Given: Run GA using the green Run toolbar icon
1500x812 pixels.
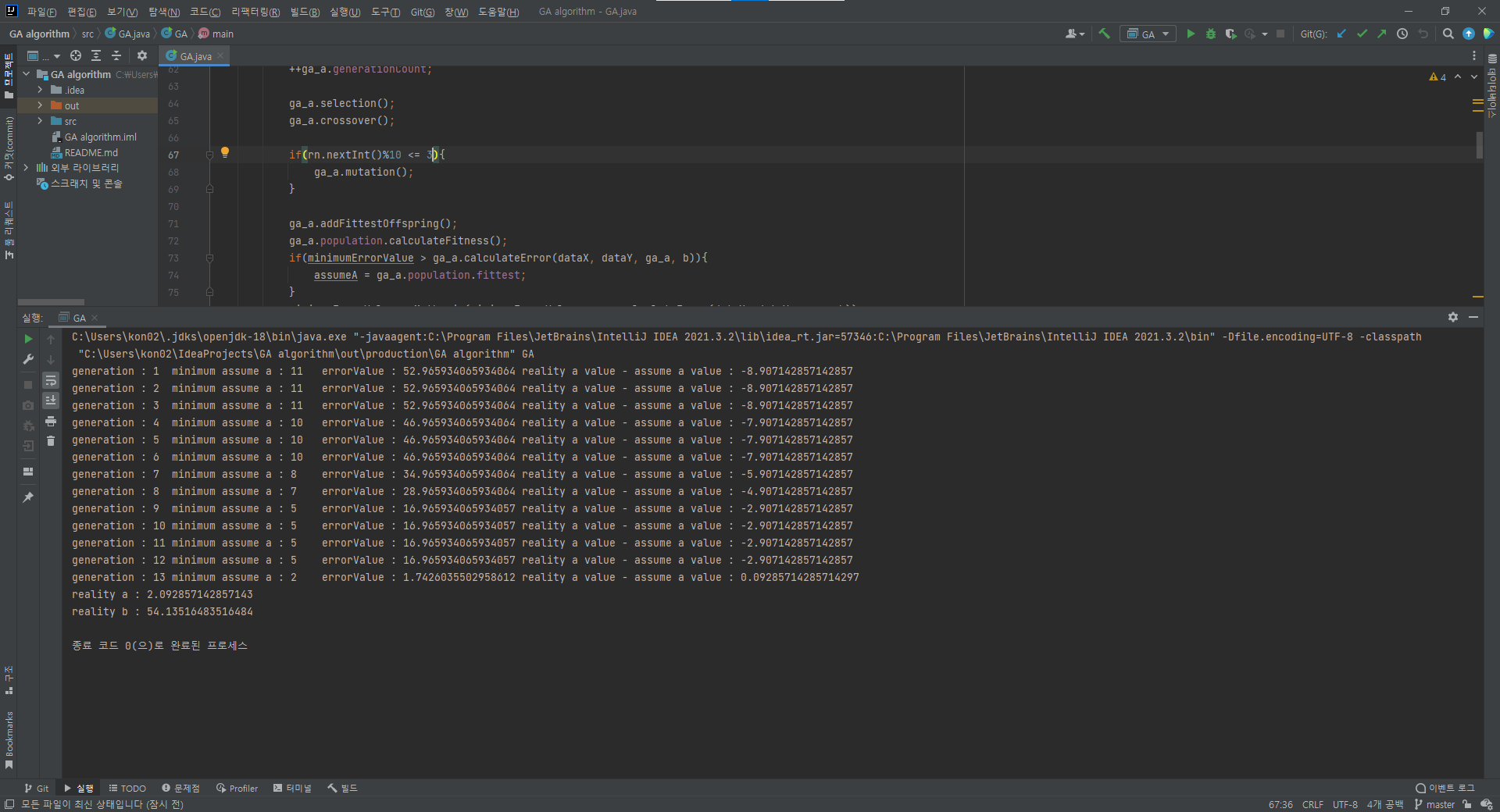Looking at the screenshot, I should tap(1190, 34).
